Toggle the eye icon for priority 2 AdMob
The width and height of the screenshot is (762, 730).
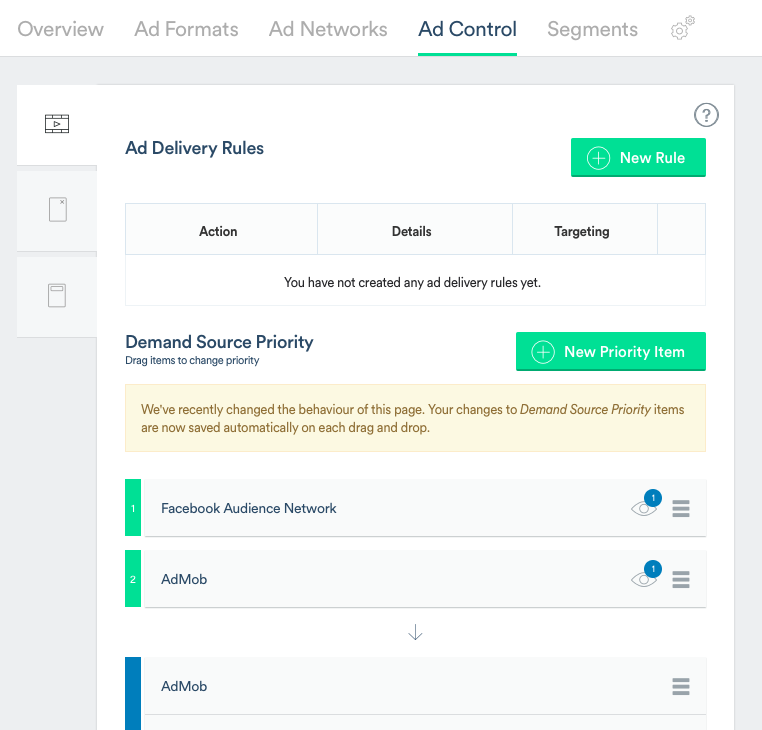[x=644, y=580]
